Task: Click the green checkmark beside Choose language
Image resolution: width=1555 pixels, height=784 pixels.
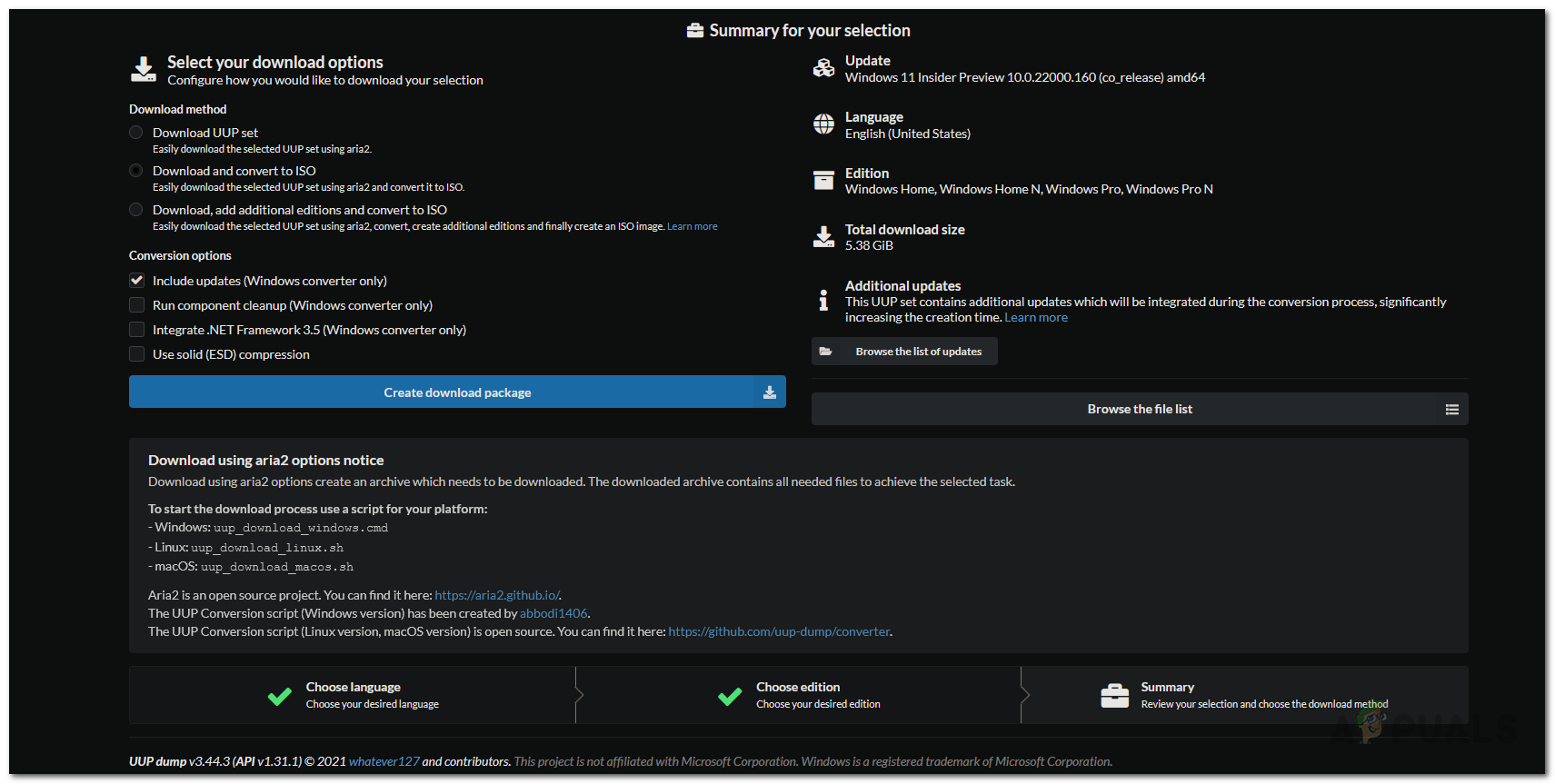Action: [280, 697]
